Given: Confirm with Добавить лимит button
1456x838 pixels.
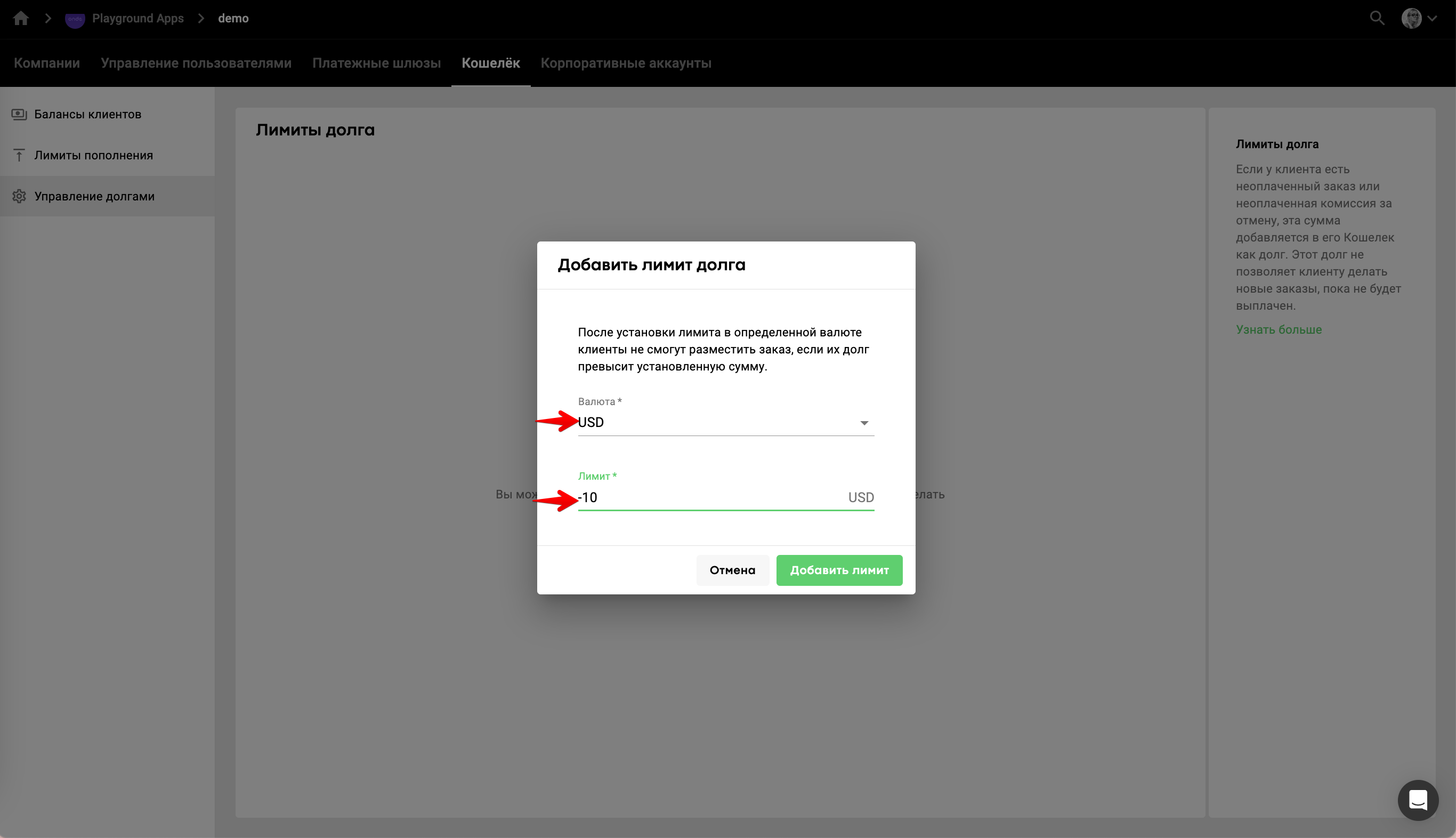Looking at the screenshot, I should (839, 570).
